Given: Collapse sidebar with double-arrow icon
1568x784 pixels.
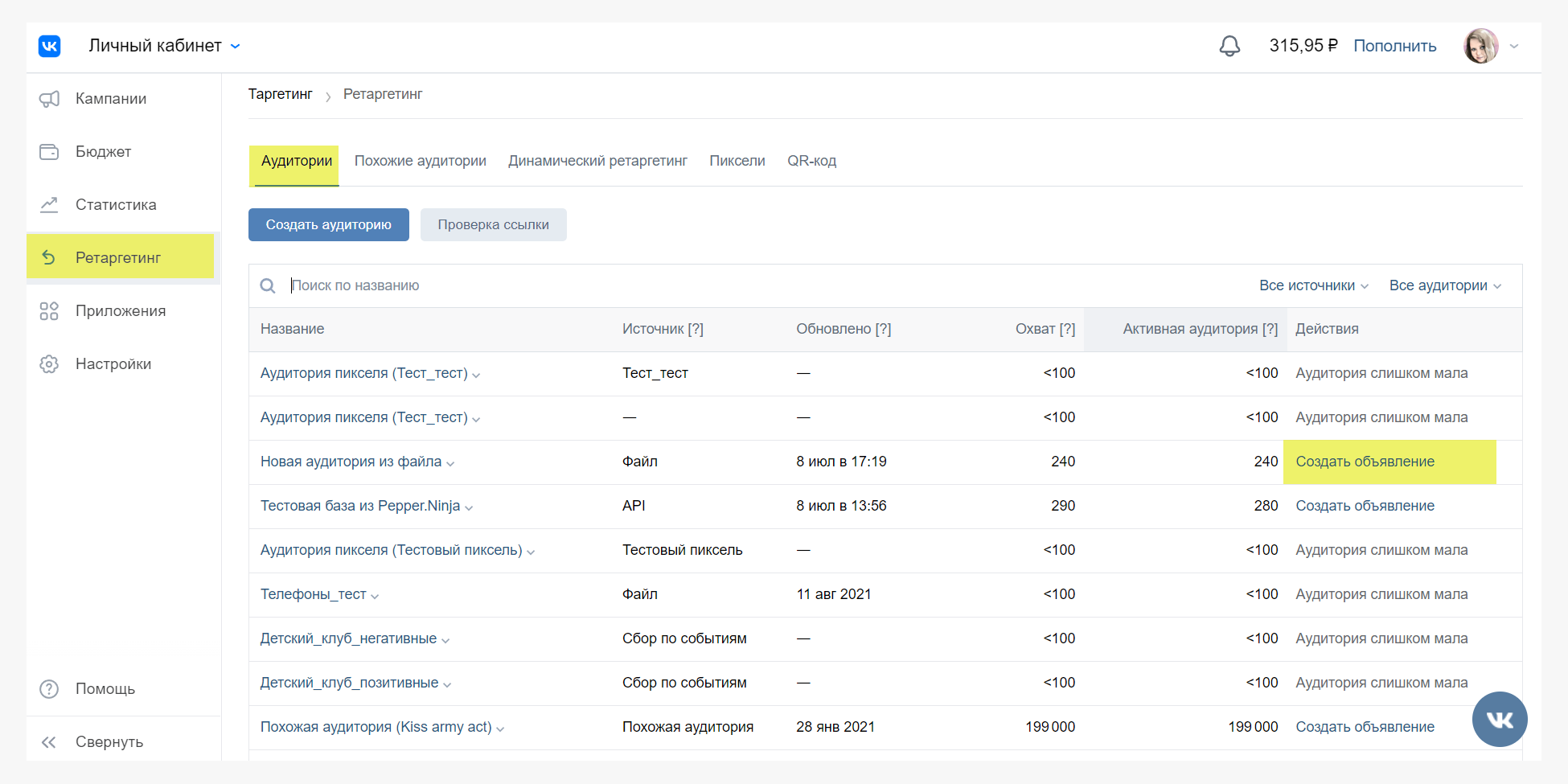Looking at the screenshot, I should [x=49, y=742].
